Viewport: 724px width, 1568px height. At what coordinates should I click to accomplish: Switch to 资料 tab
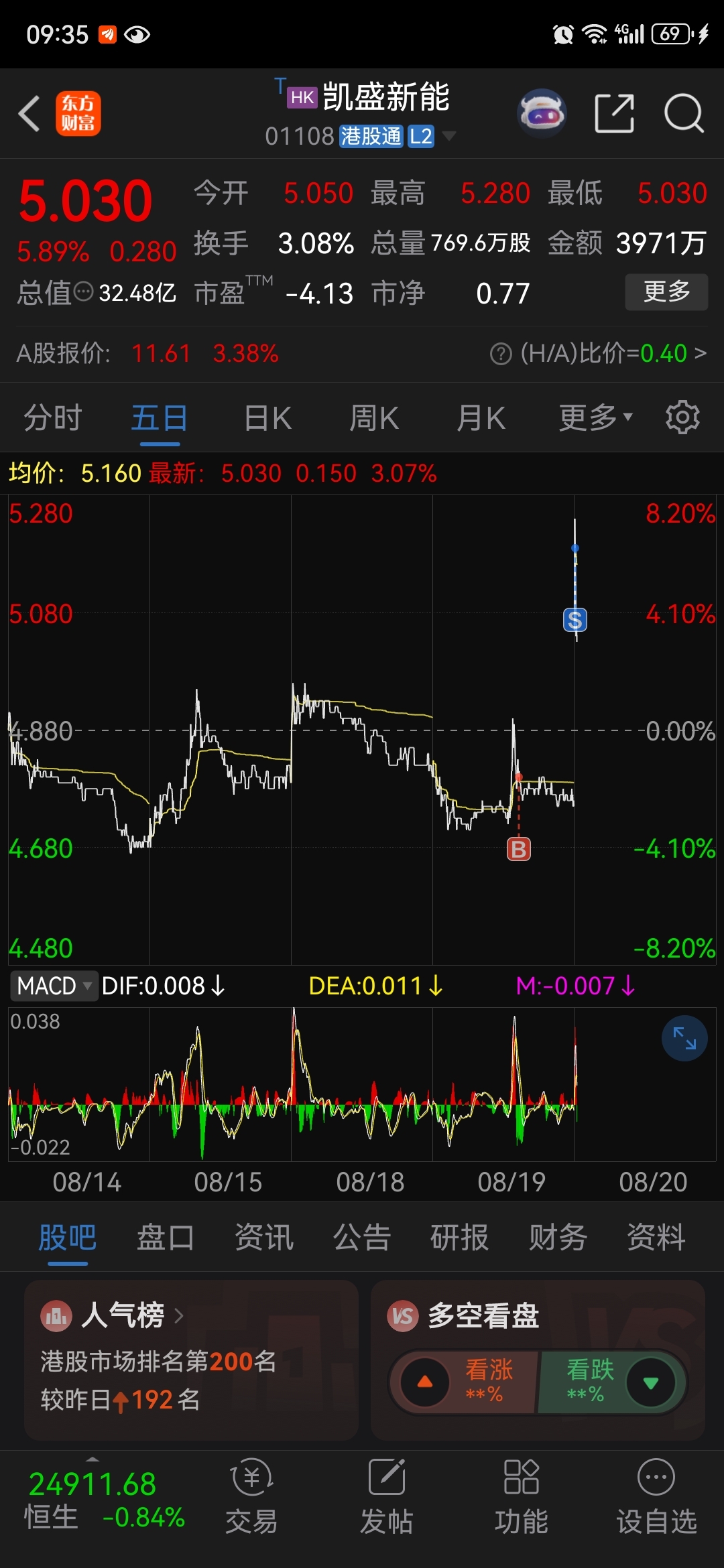coord(656,1237)
